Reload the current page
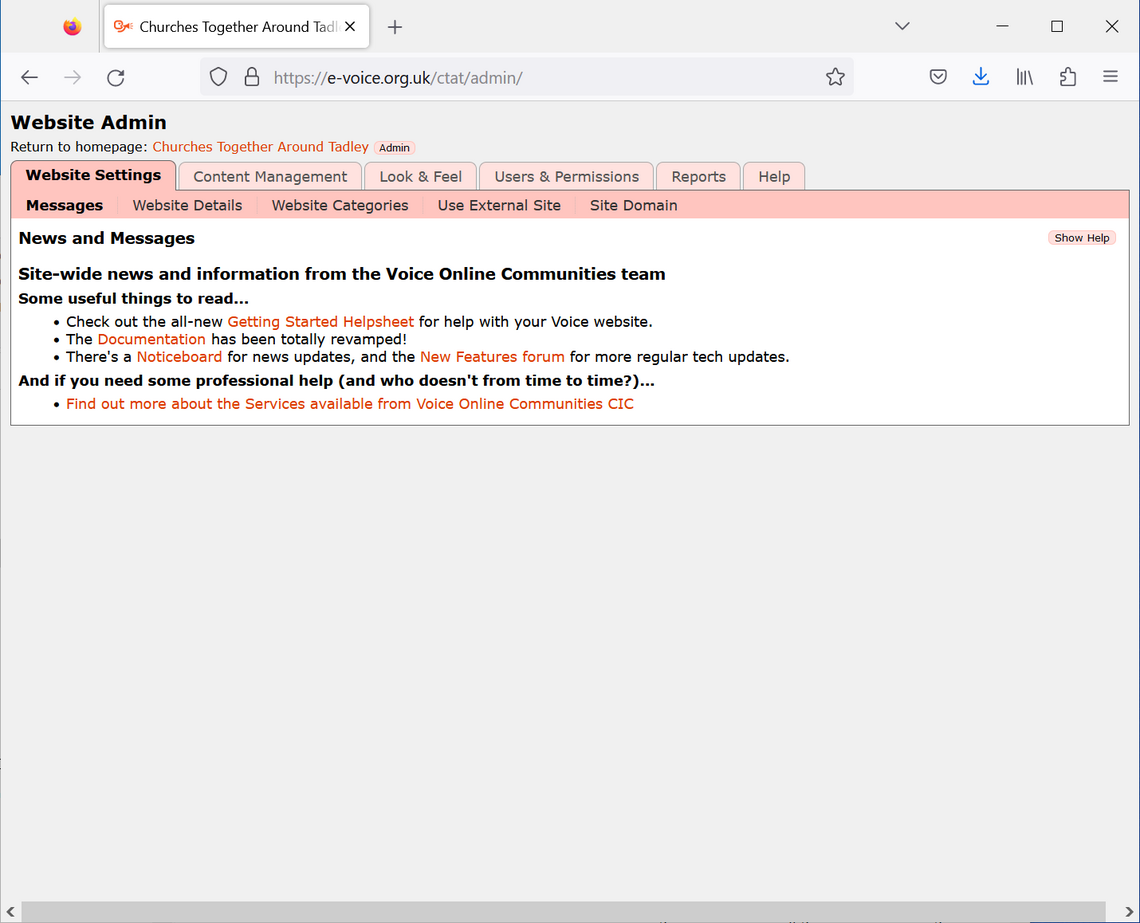The width and height of the screenshot is (1140, 923). click(x=116, y=77)
